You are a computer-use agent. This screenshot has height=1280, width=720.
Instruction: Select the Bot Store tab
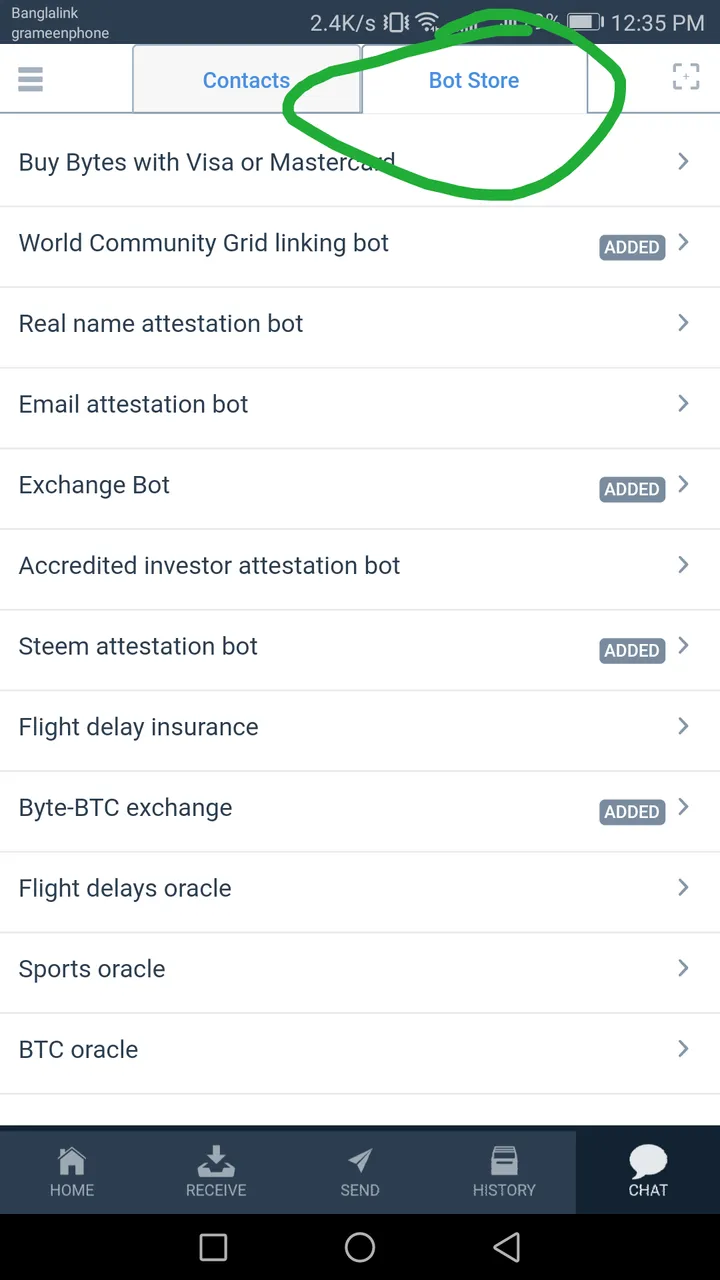pyautogui.click(x=474, y=80)
